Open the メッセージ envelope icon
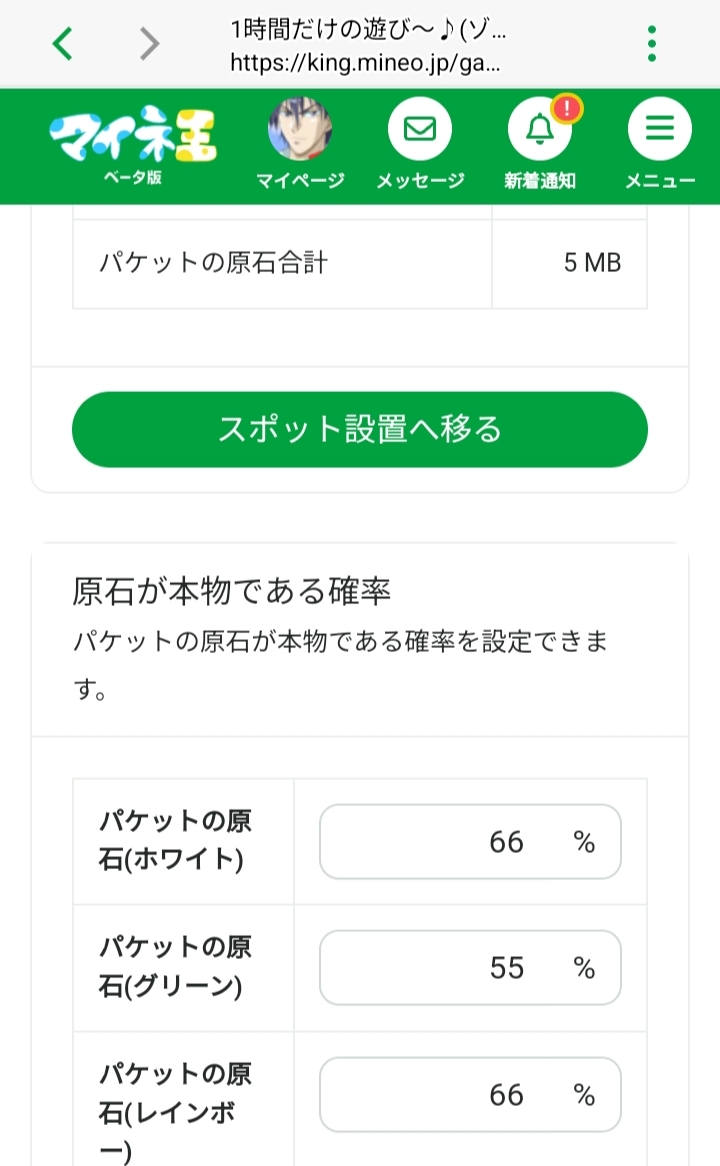This screenshot has height=1166, width=720. click(420, 130)
